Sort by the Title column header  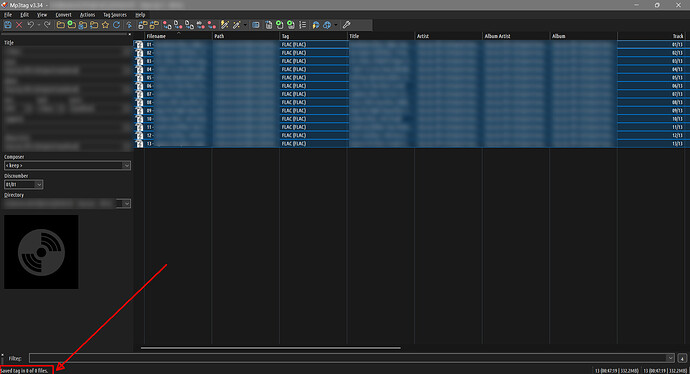381,36
